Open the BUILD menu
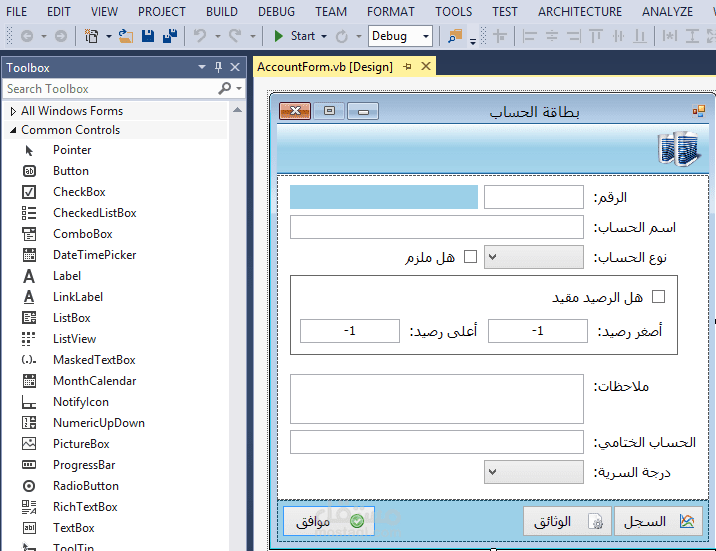The height and width of the screenshot is (551, 716). click(x=222, y=11)
